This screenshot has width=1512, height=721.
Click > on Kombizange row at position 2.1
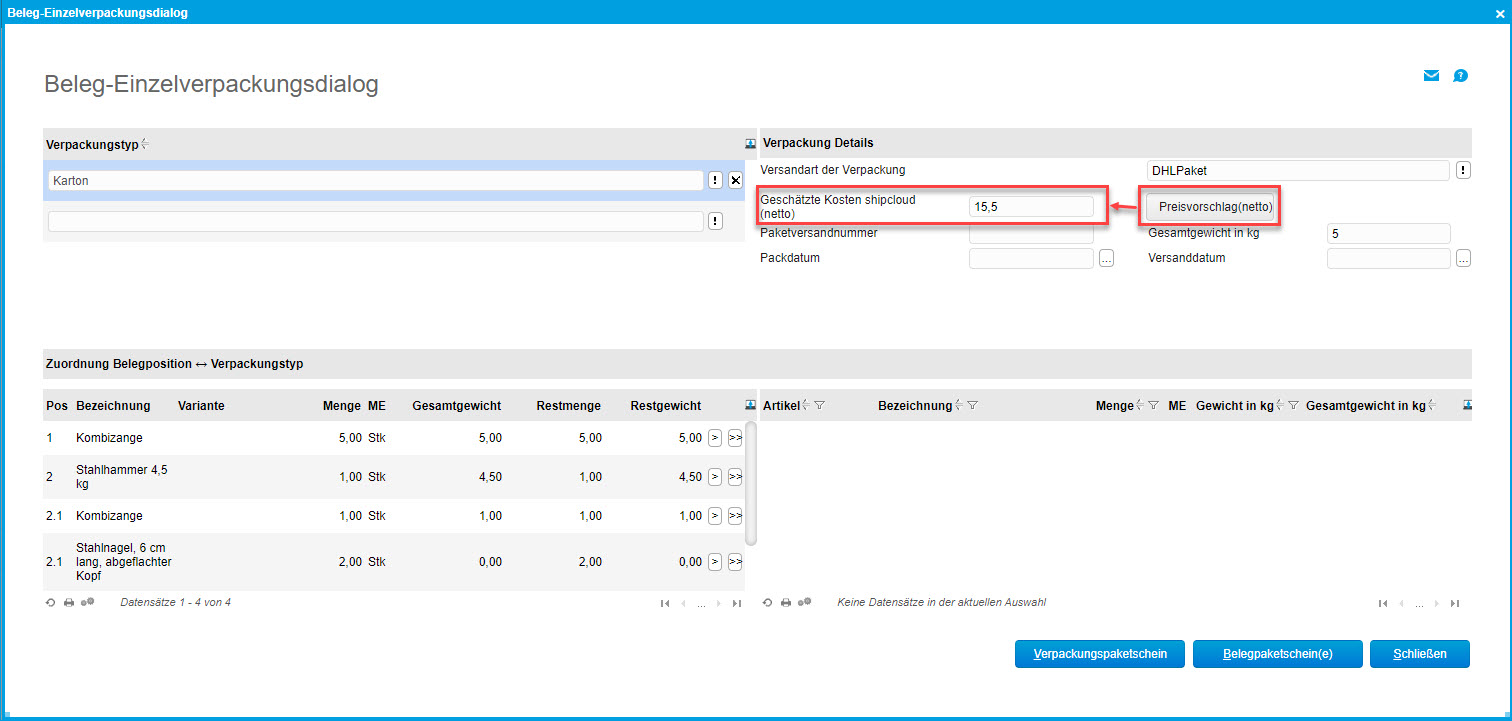[x=714, y=515]
